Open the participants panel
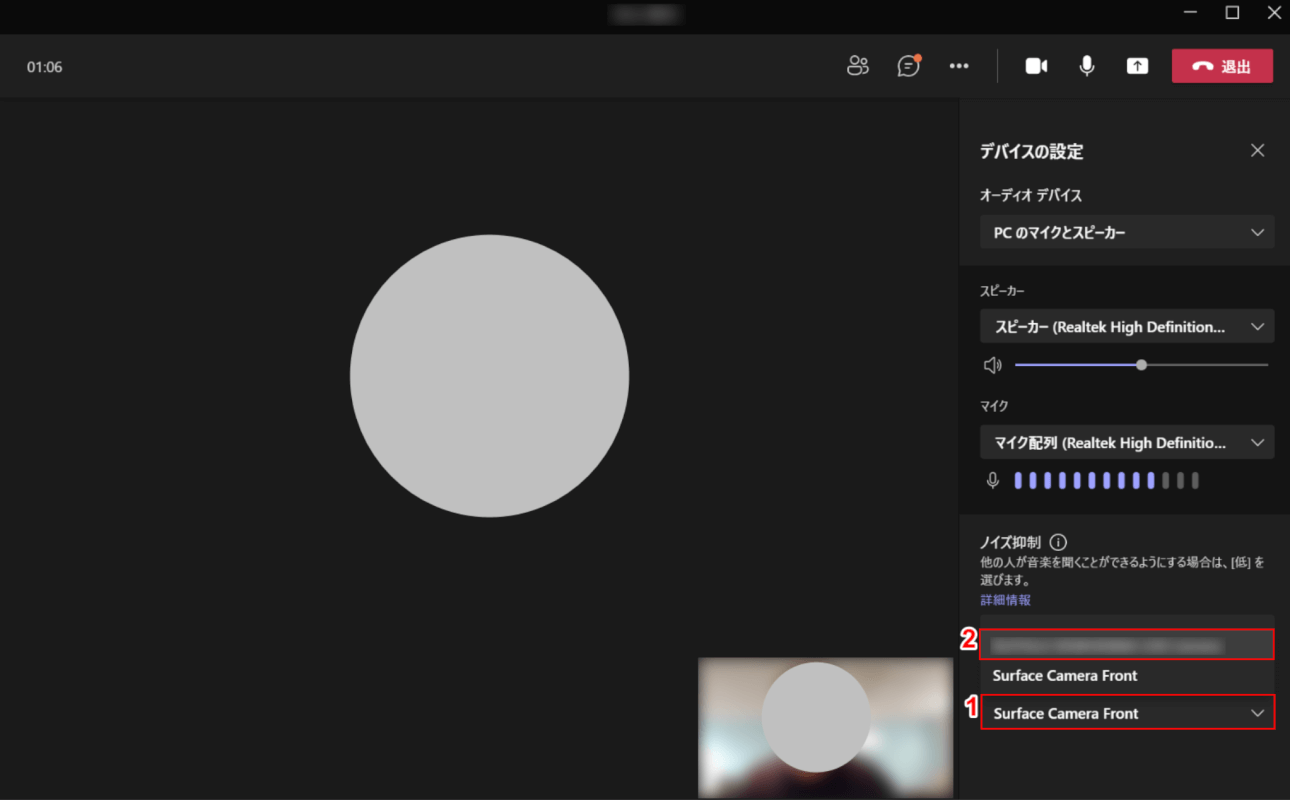The image size is (1290, 800). coord(858,66)
